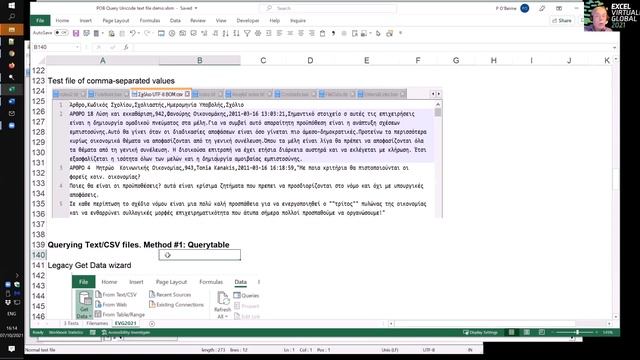Screen dimensions: 640x360
Task: Click the Windows taskbar search icon
Action: pos(11,17)
